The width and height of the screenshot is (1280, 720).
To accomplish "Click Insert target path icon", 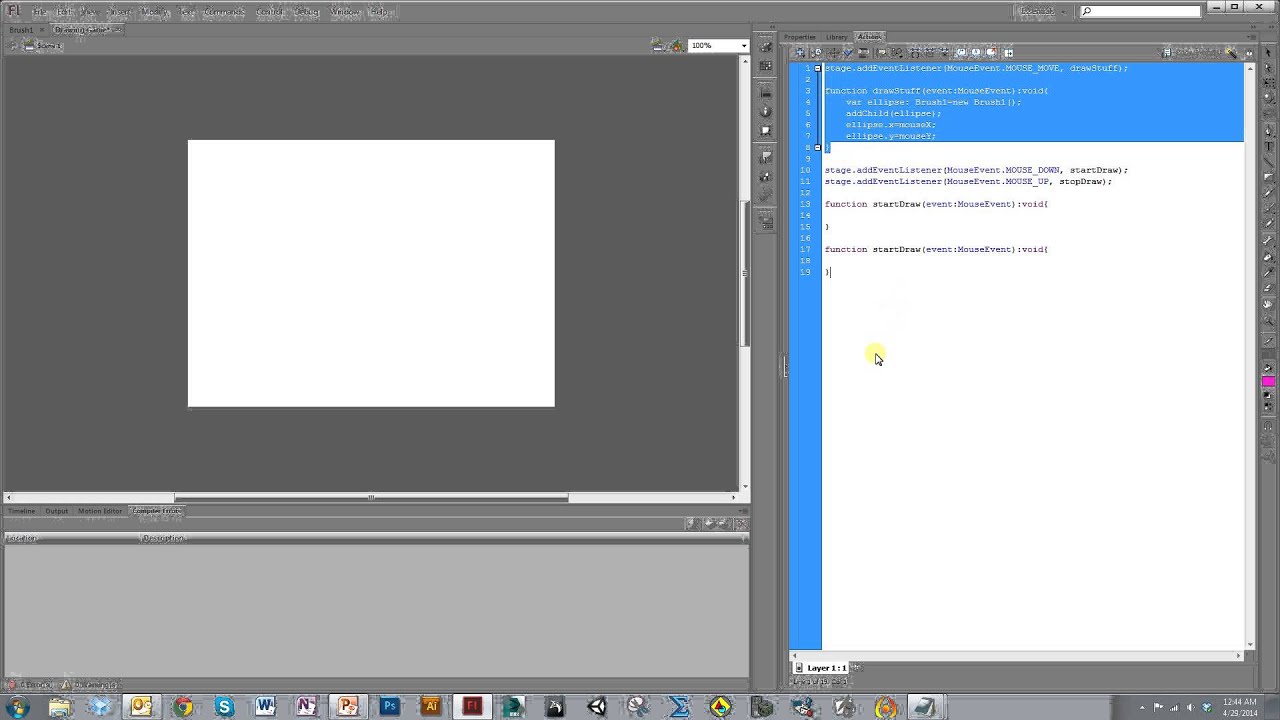I will pos(833,52).
